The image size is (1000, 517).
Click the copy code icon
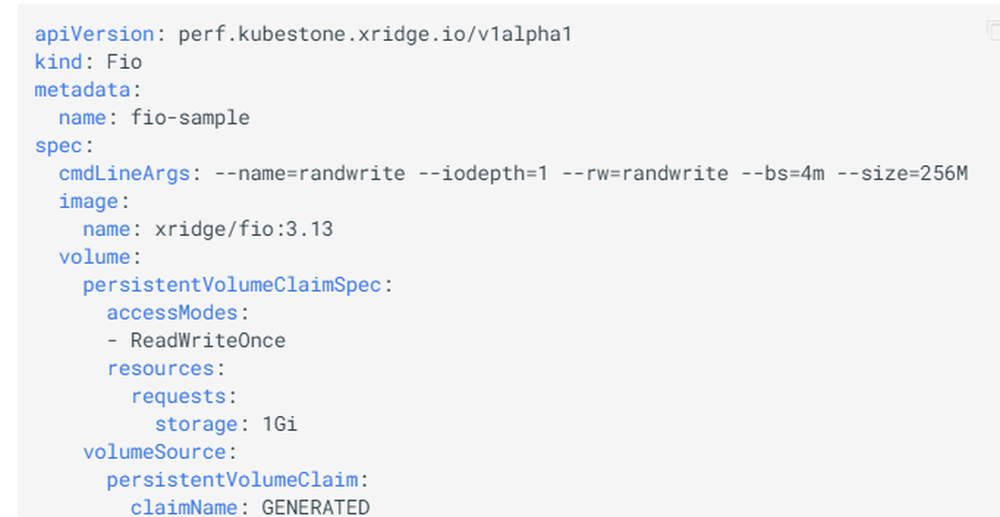pos(991,31)
